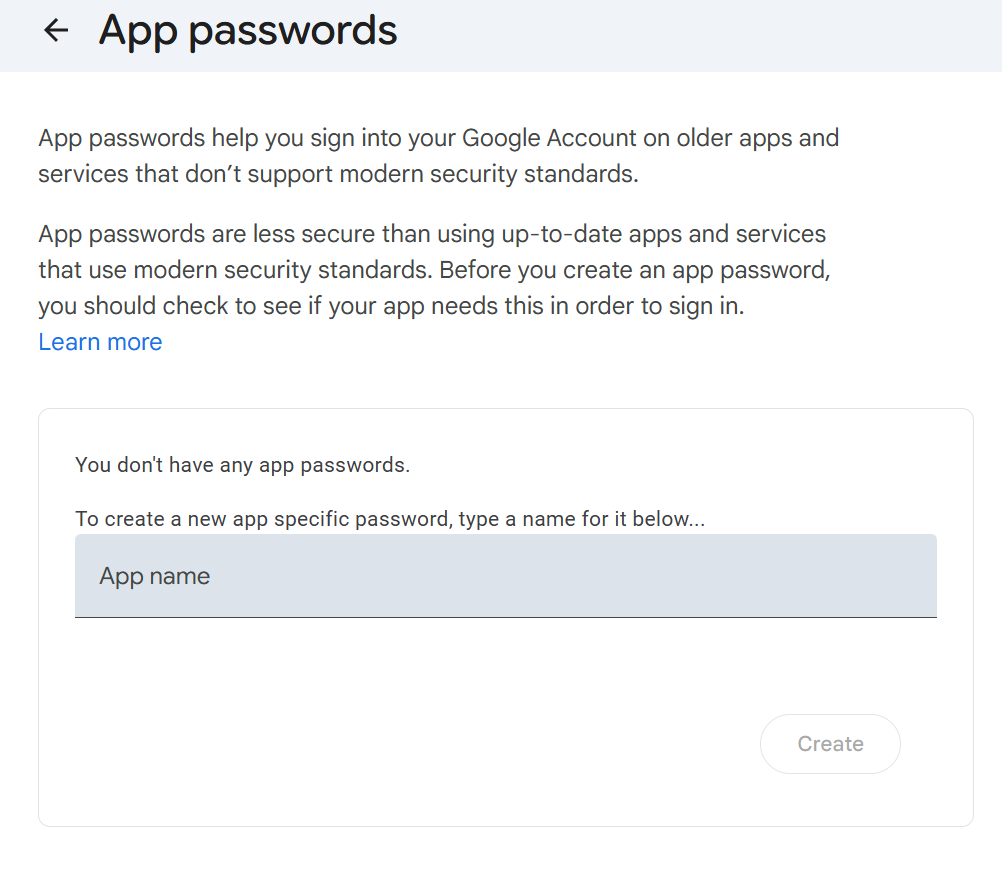1002x873 pixels.
Task: Click the back arrow icon
Action: [56, 31]
